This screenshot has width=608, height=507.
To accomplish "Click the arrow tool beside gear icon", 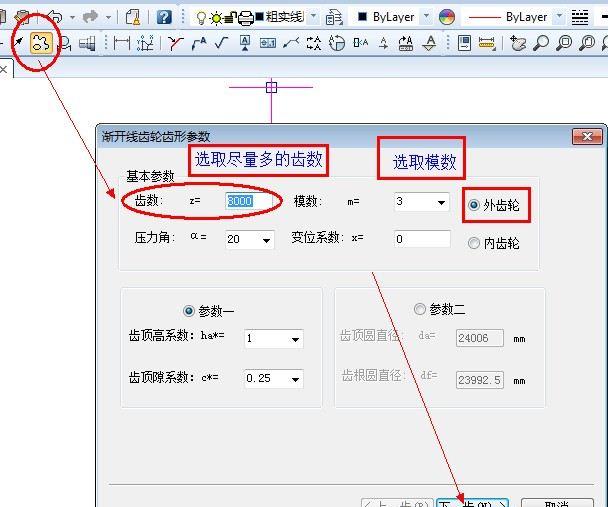I will [18, 42].
